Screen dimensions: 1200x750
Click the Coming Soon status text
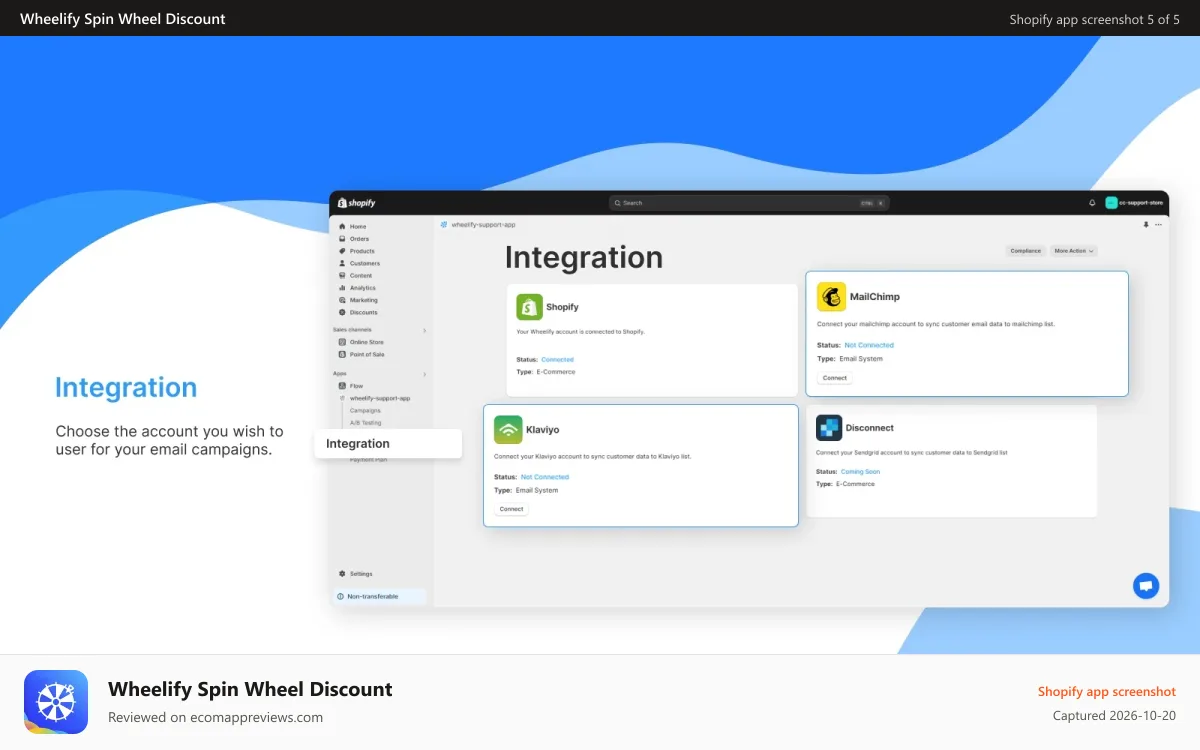[x=860, y=471]
